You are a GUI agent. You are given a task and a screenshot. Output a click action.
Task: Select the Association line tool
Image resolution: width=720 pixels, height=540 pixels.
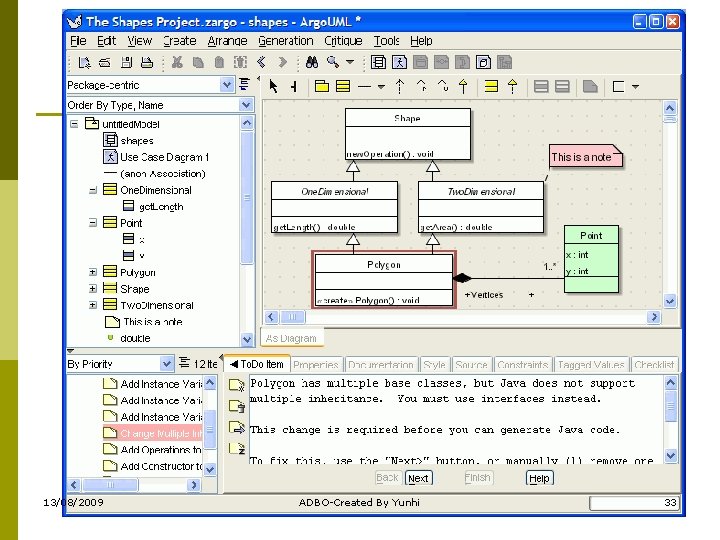pos(364,86)
